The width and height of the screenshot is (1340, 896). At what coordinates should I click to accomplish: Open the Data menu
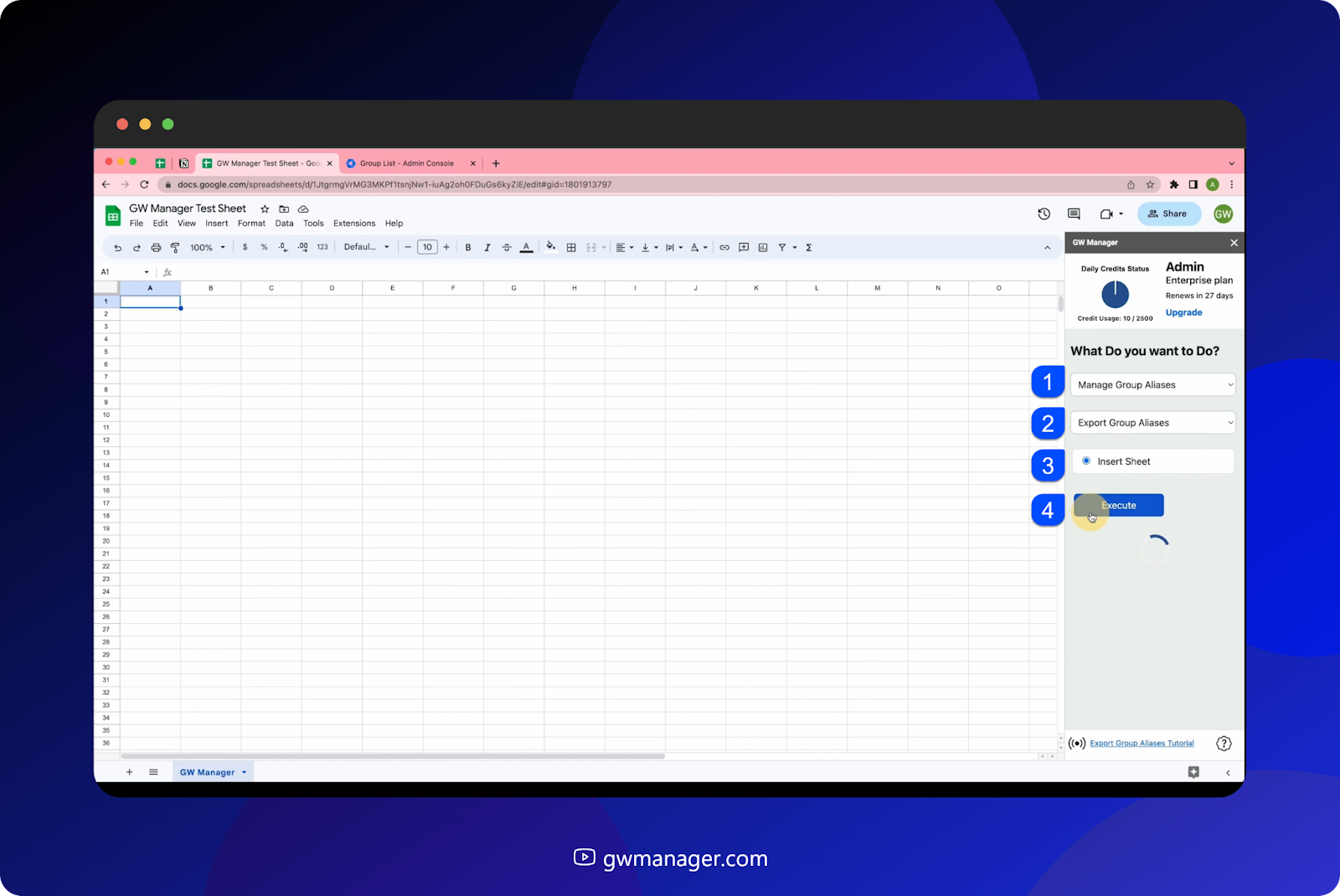tap(285, 224)
